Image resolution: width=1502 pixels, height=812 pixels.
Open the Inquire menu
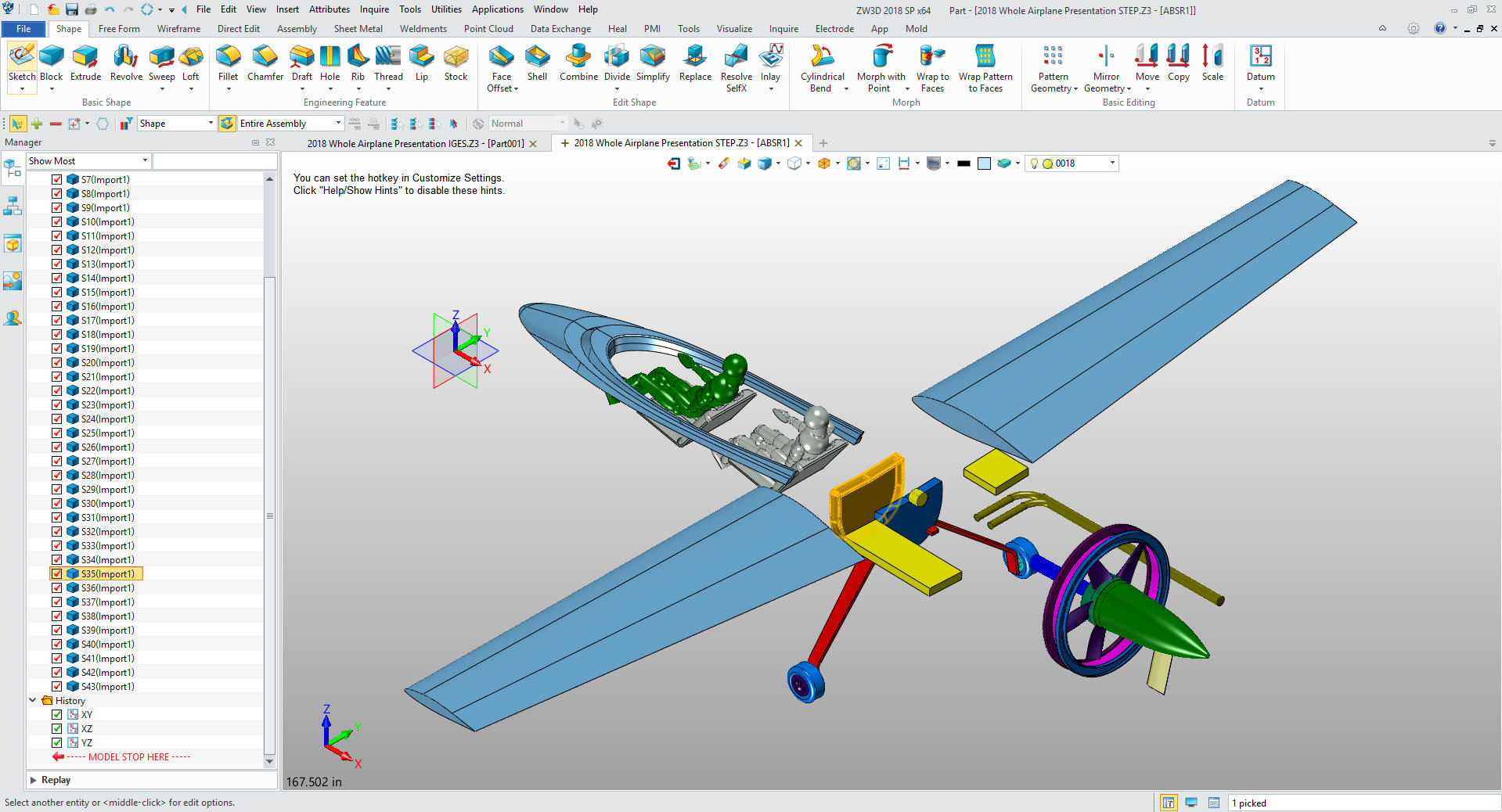point(374,9)
